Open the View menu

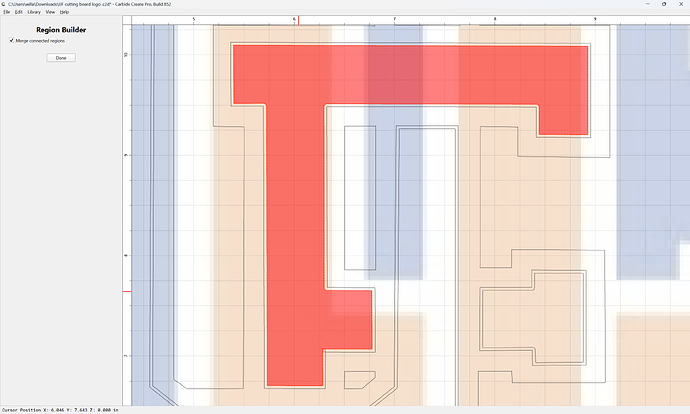(50, 12)
